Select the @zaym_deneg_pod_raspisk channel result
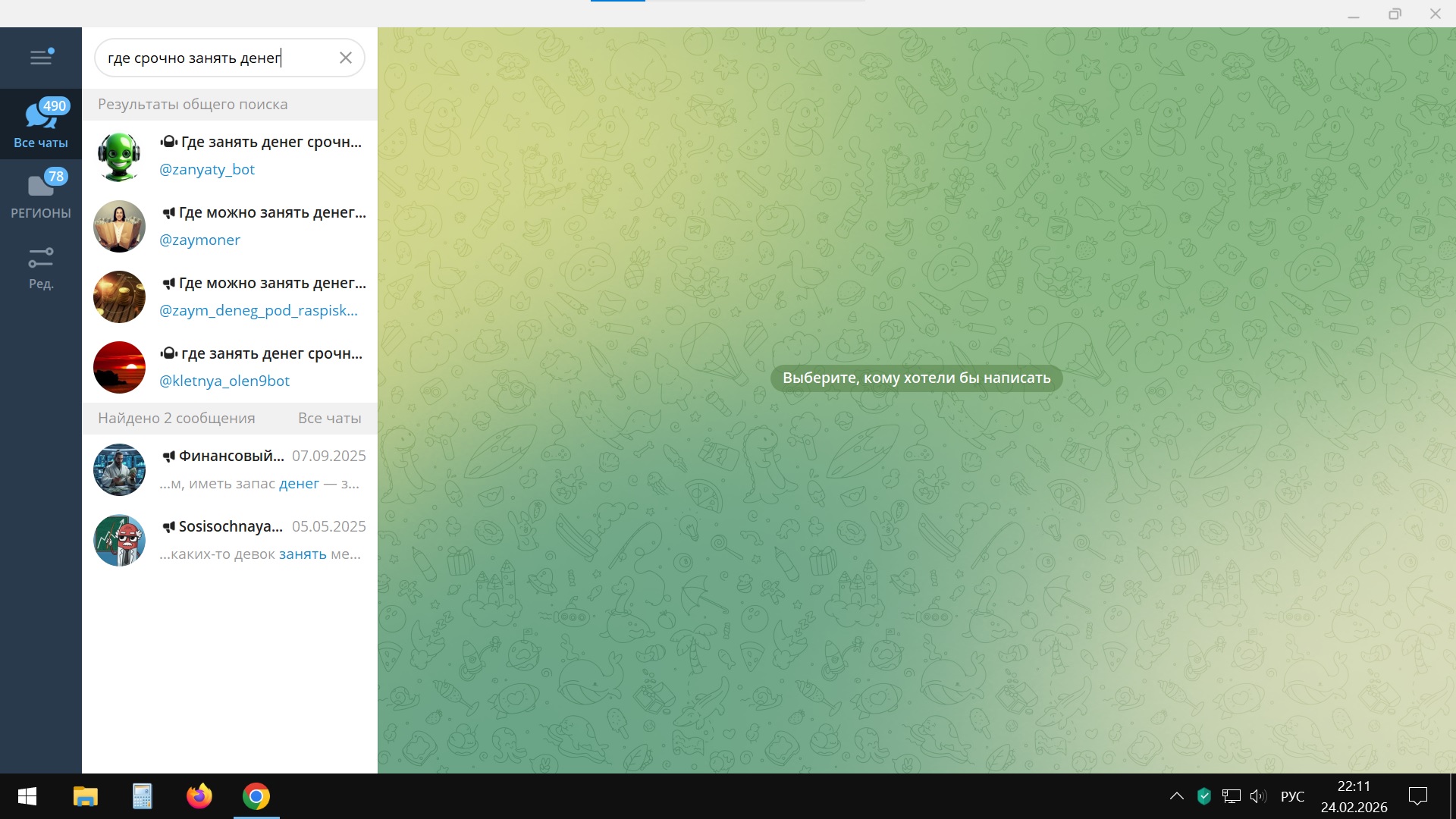The image size is (1456, 819). 262,297
